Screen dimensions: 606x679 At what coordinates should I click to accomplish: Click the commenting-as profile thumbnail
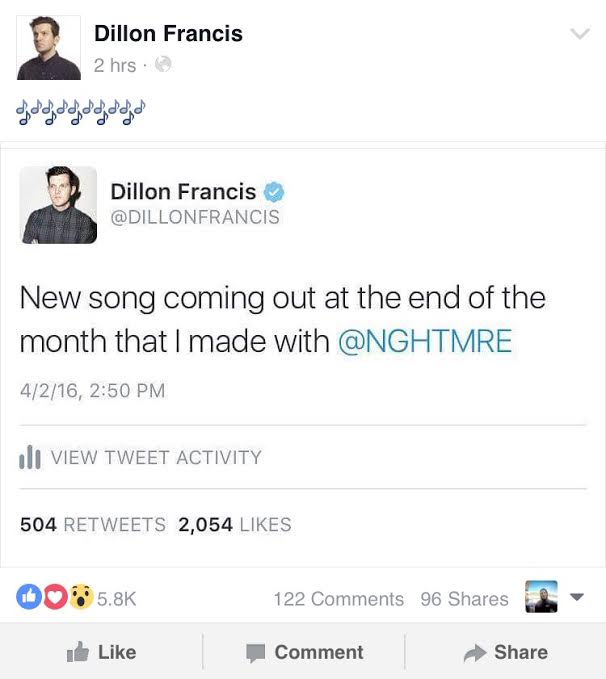[x=541, y=597]
